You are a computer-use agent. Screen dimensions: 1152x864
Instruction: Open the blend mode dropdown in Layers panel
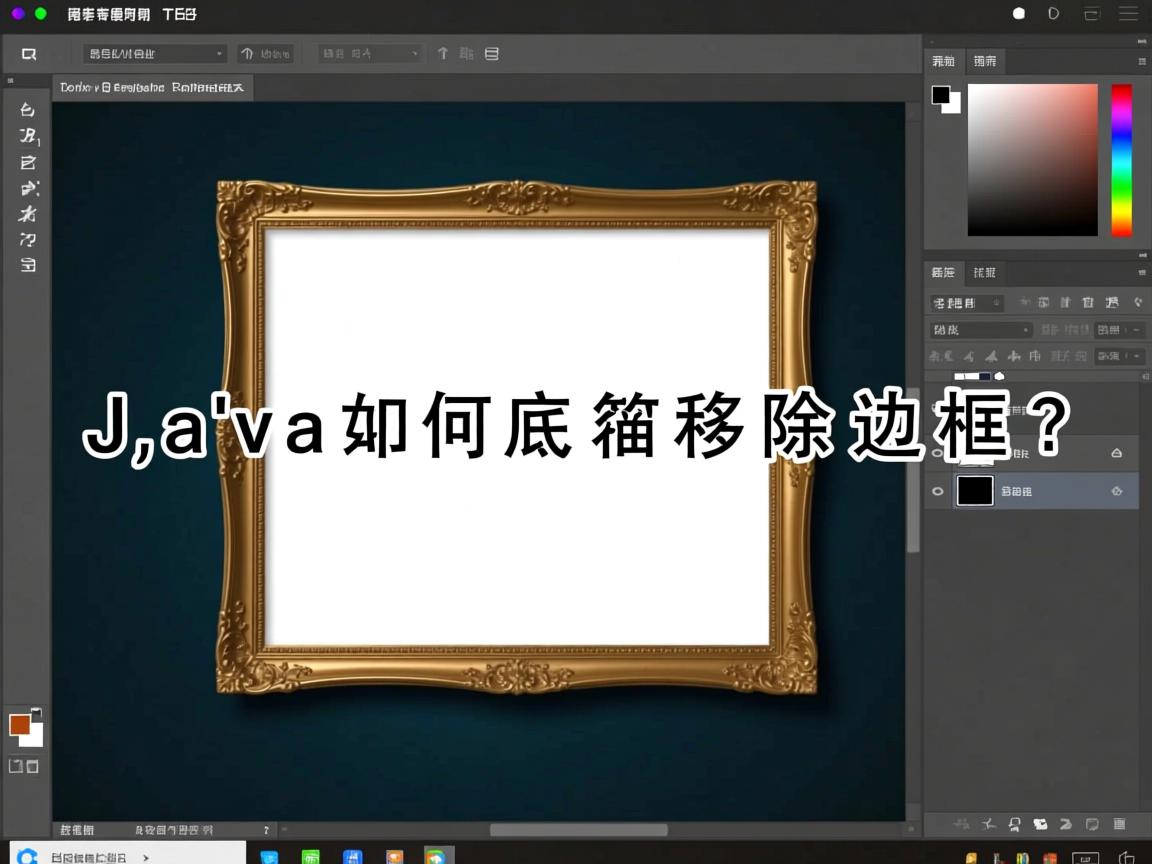point(978,329)
